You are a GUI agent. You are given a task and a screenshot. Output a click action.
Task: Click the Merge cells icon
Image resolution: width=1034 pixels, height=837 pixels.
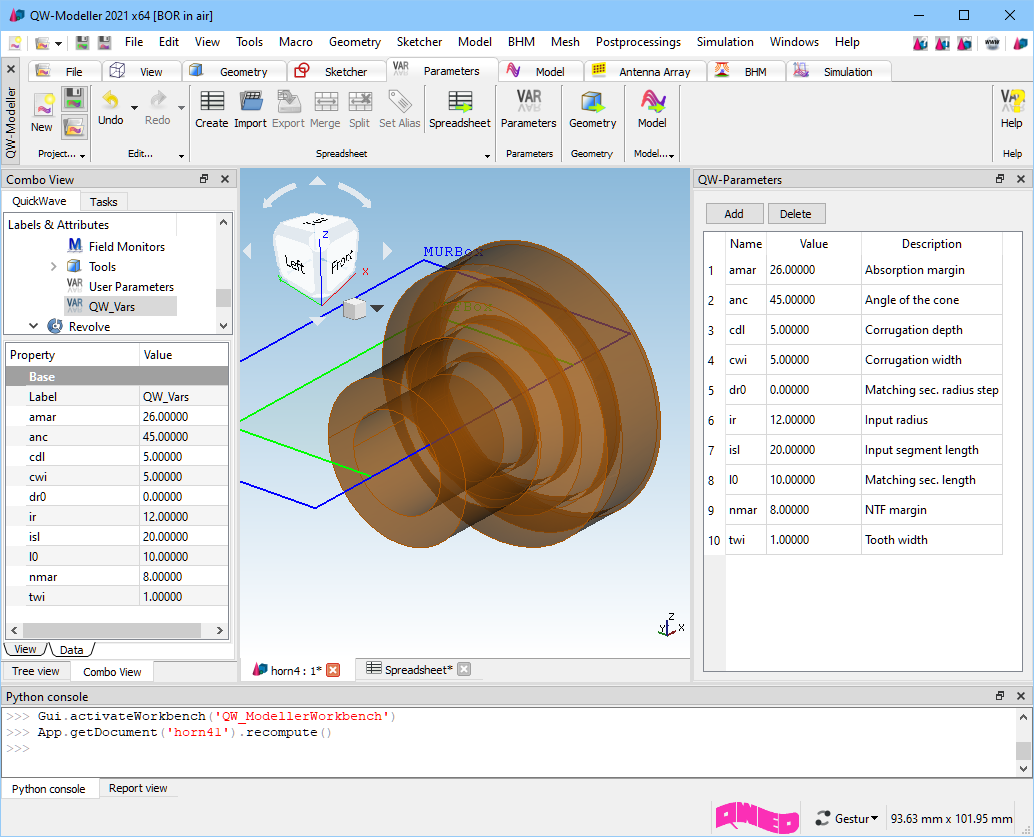point(325,101)
